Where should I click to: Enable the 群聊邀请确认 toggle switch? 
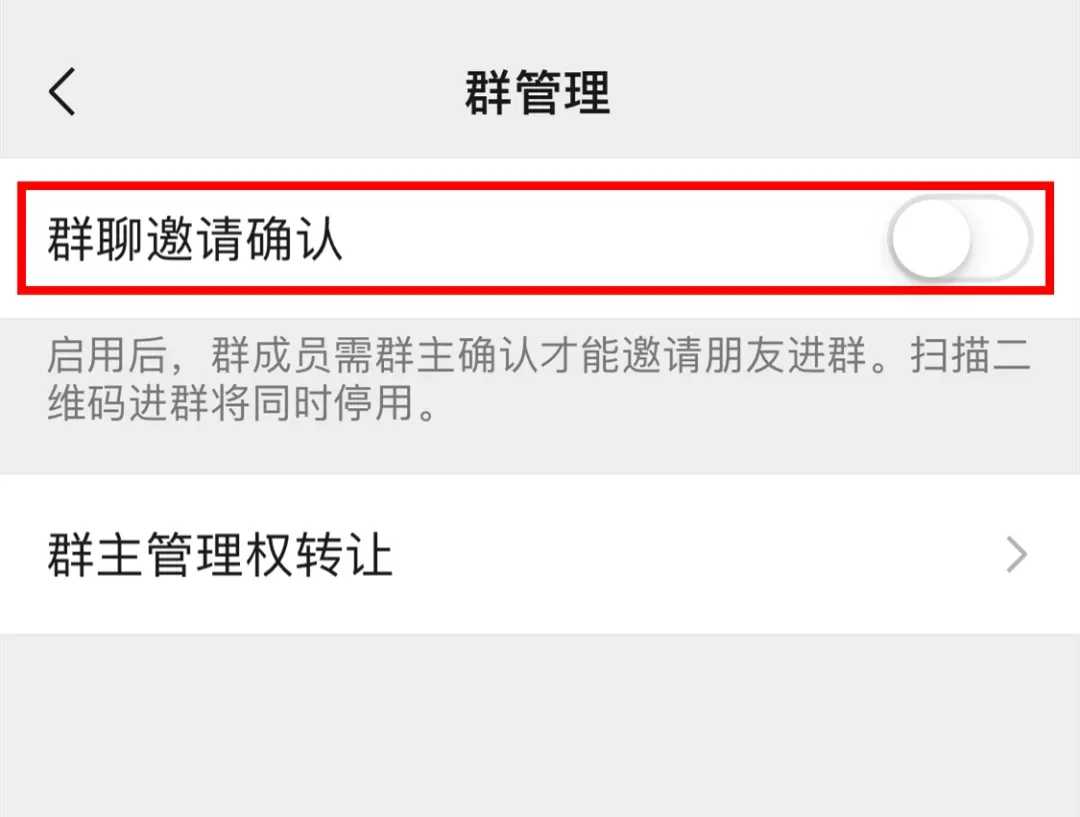[x=960, y=238]
